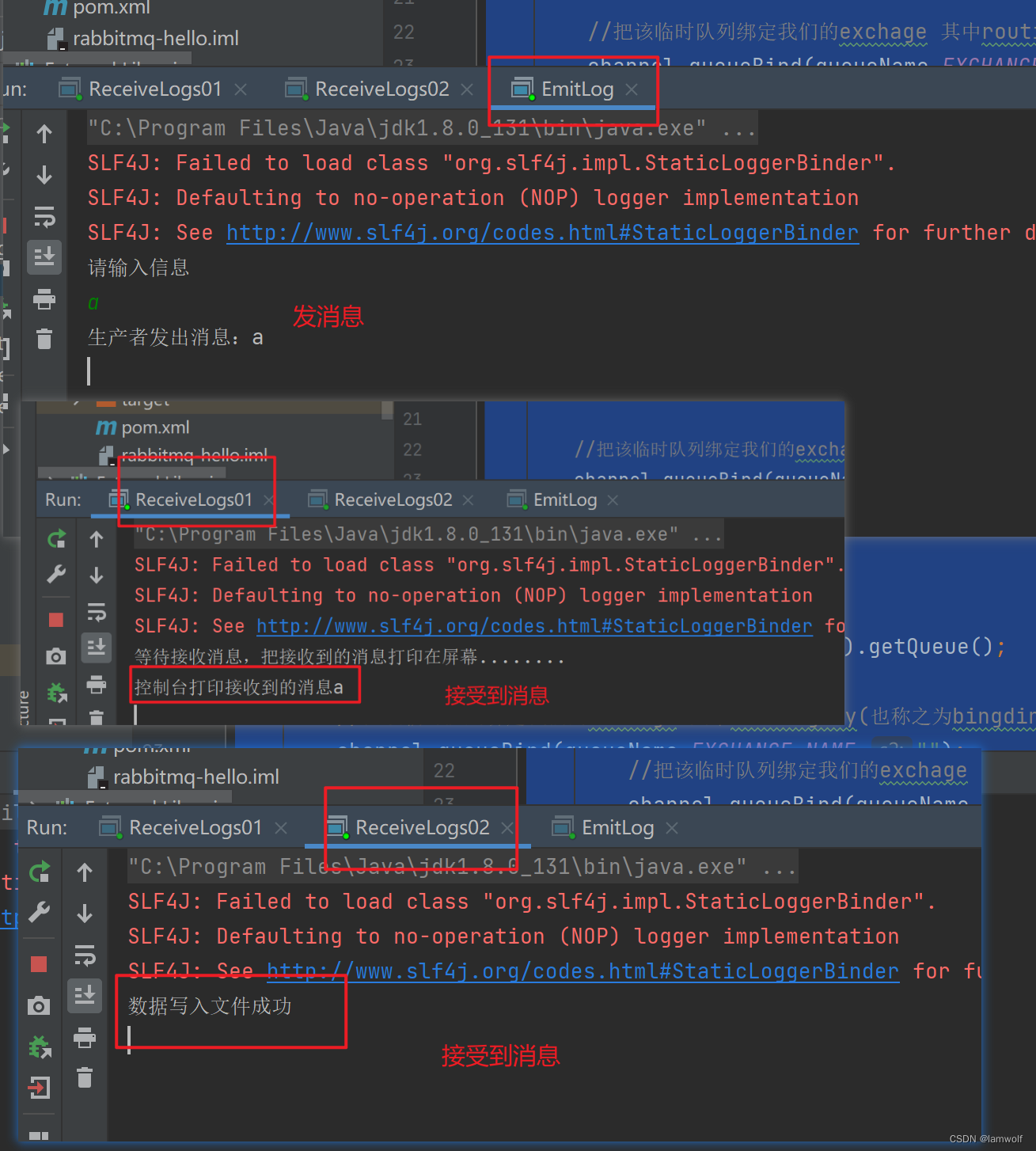Close the EmitLog tab in bottom Run panel
This screenshot has height=1151, width=1036.
(x=672, y=828)
